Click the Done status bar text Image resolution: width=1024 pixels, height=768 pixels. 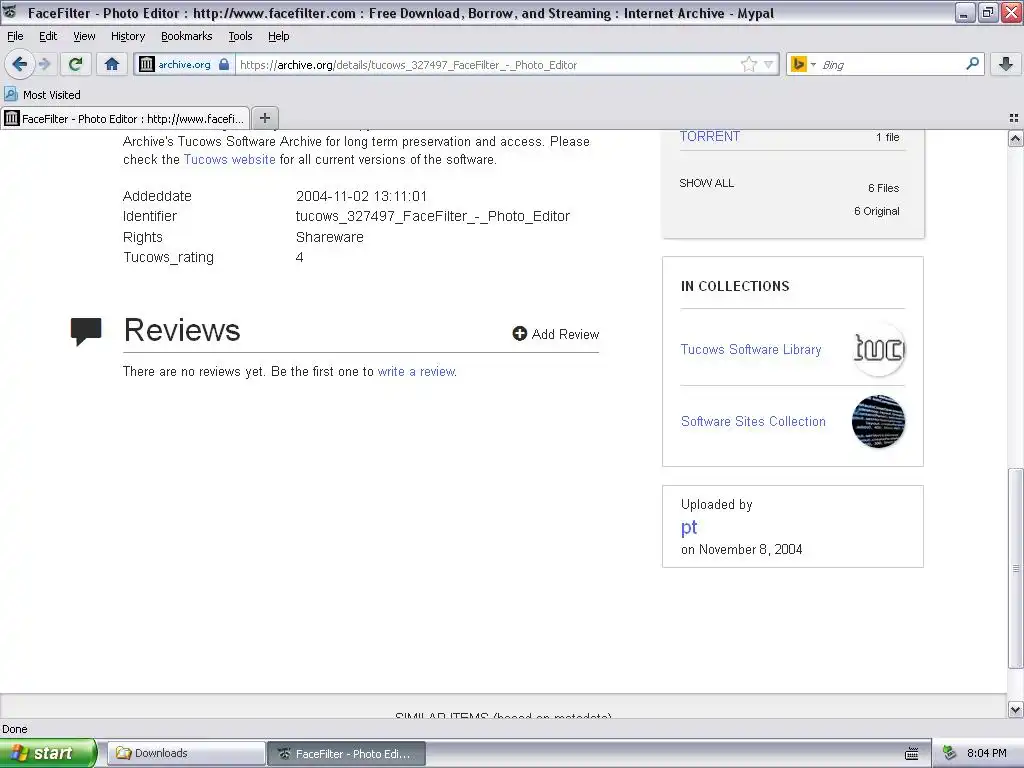[14, 729]
